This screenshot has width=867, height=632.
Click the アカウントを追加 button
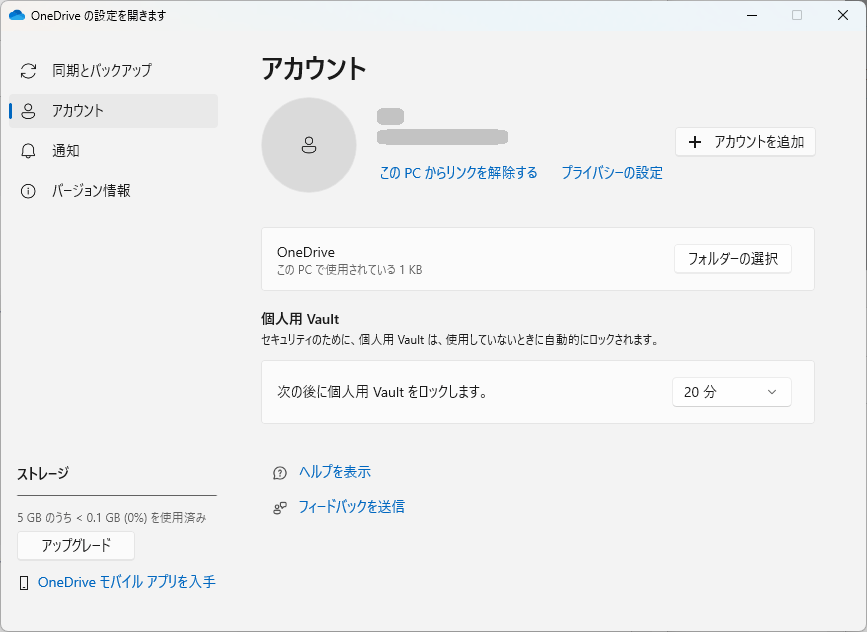click(745, 141)
